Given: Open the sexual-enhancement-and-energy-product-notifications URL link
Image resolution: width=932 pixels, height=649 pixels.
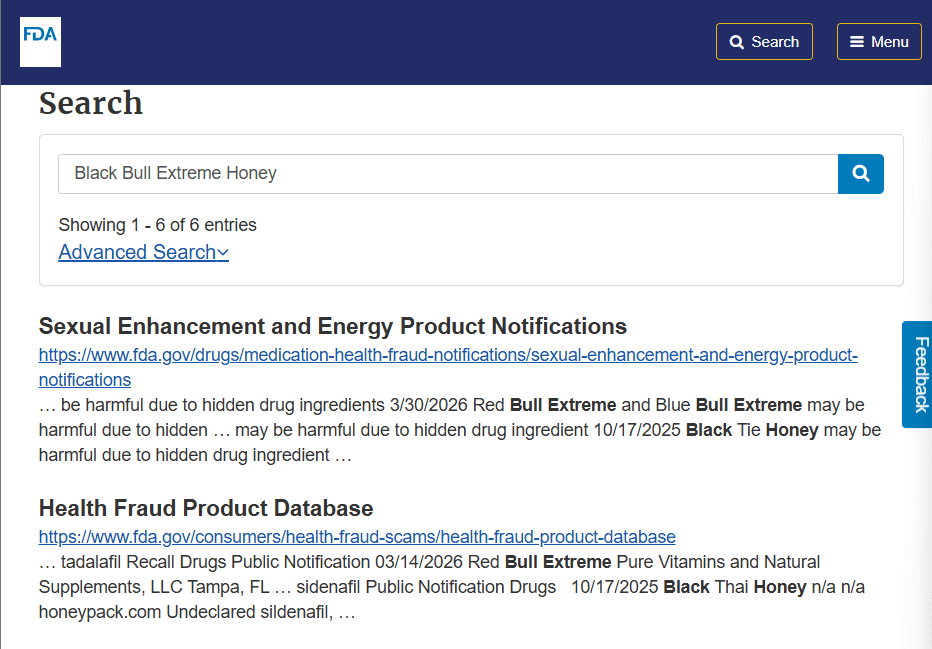Looking at the screenshot, I should 448,367.
